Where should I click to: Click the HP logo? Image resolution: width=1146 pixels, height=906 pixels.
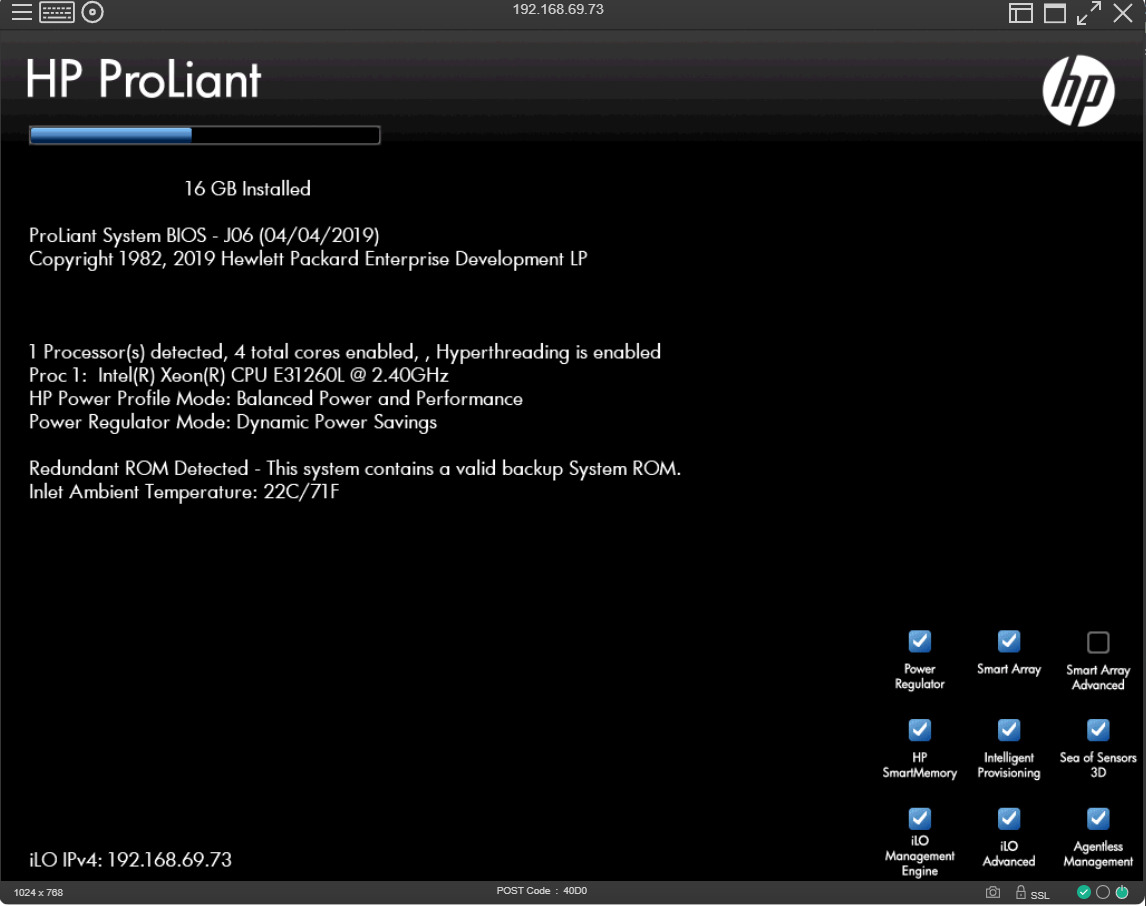1078,91
